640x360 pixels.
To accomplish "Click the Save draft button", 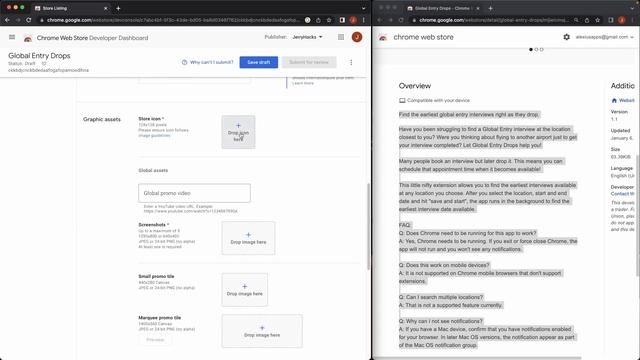I will (x=259, y=62).
